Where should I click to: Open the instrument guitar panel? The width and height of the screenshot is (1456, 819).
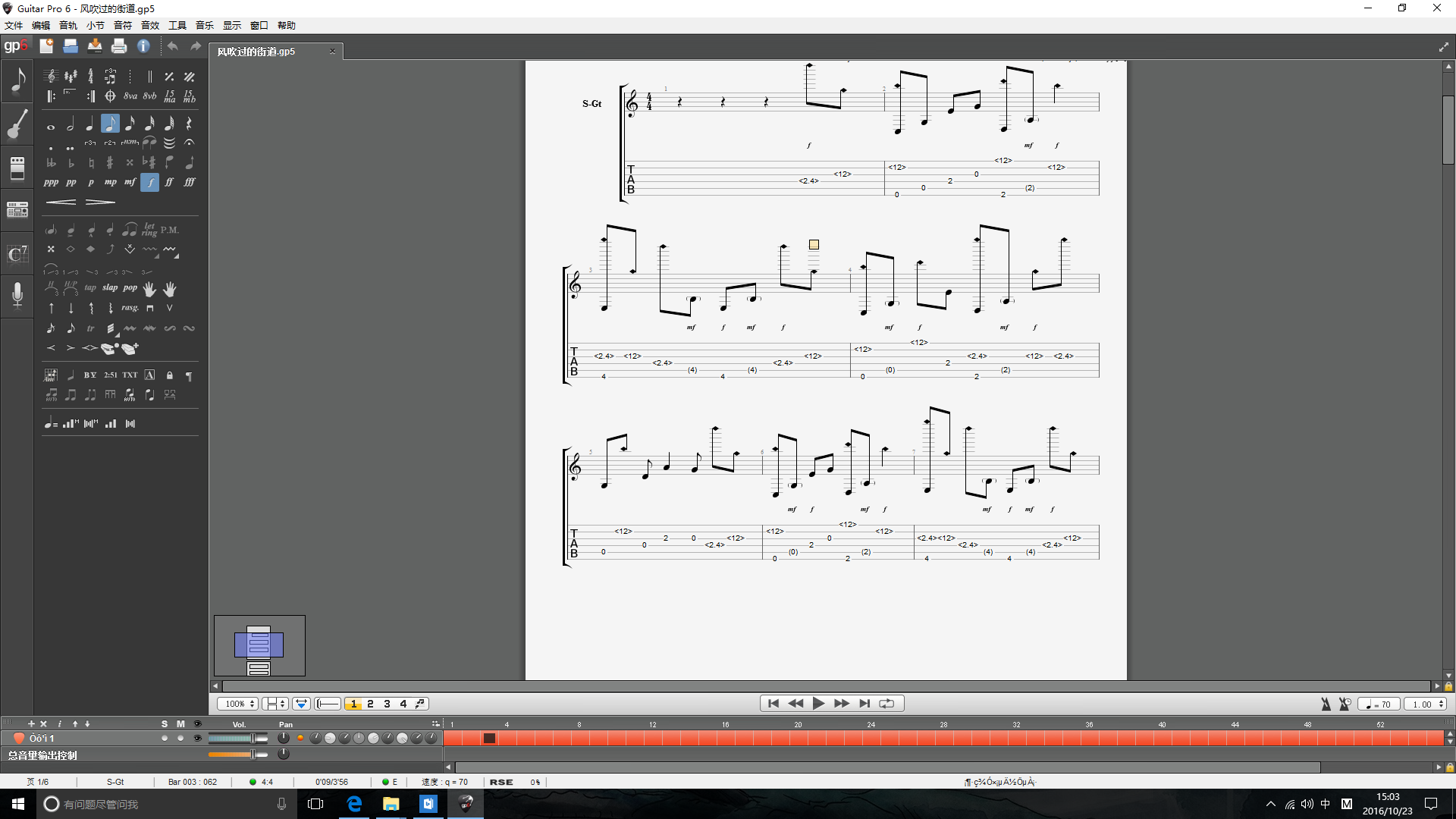17,124
